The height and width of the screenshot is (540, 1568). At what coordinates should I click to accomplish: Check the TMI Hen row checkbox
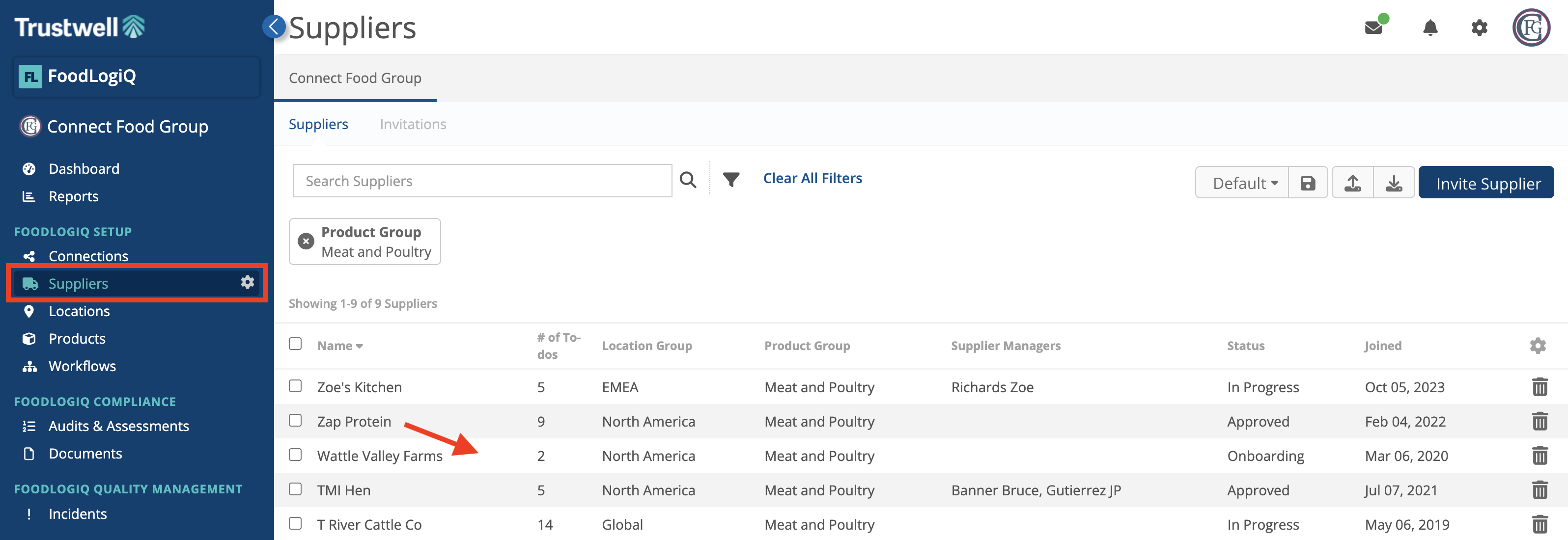295,489
